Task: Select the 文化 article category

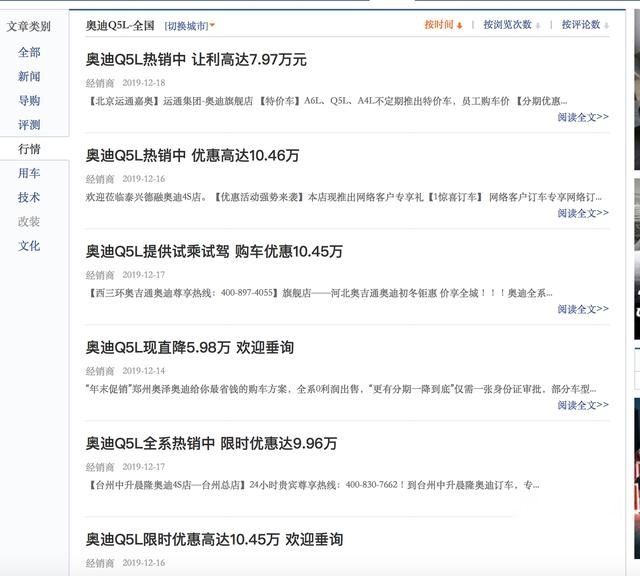Action: (29, 246)
